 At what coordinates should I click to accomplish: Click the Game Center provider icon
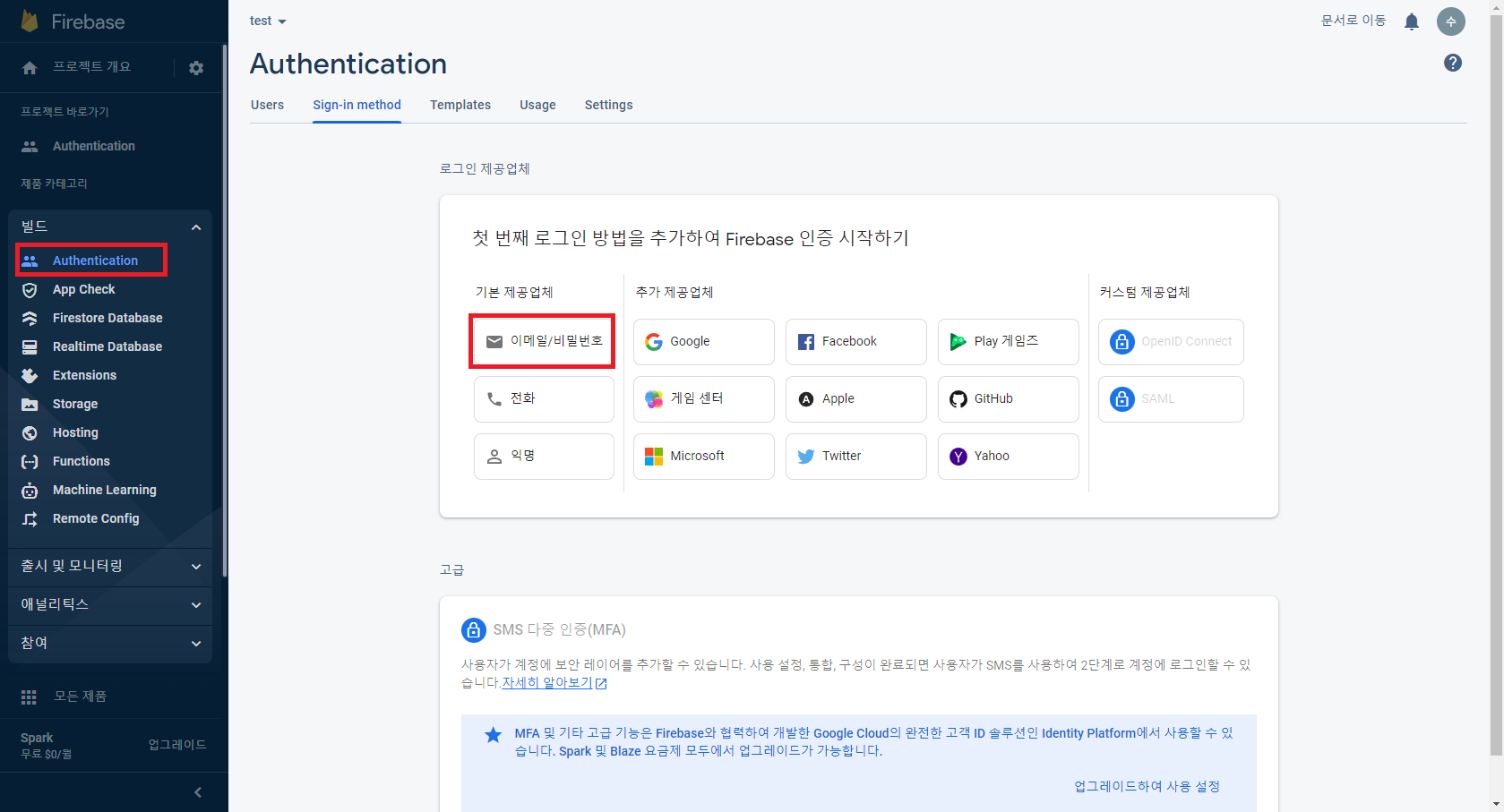(x=654, y=399)
